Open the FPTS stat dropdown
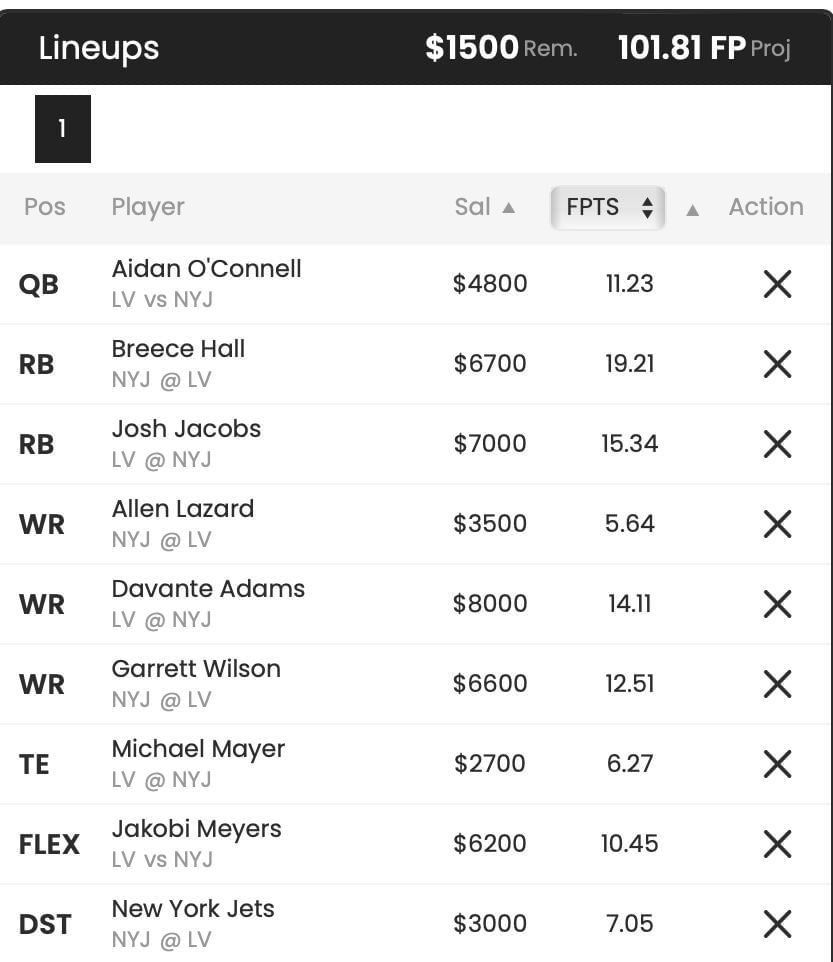The width and height of the screenshot is (833, 962). 608,207
